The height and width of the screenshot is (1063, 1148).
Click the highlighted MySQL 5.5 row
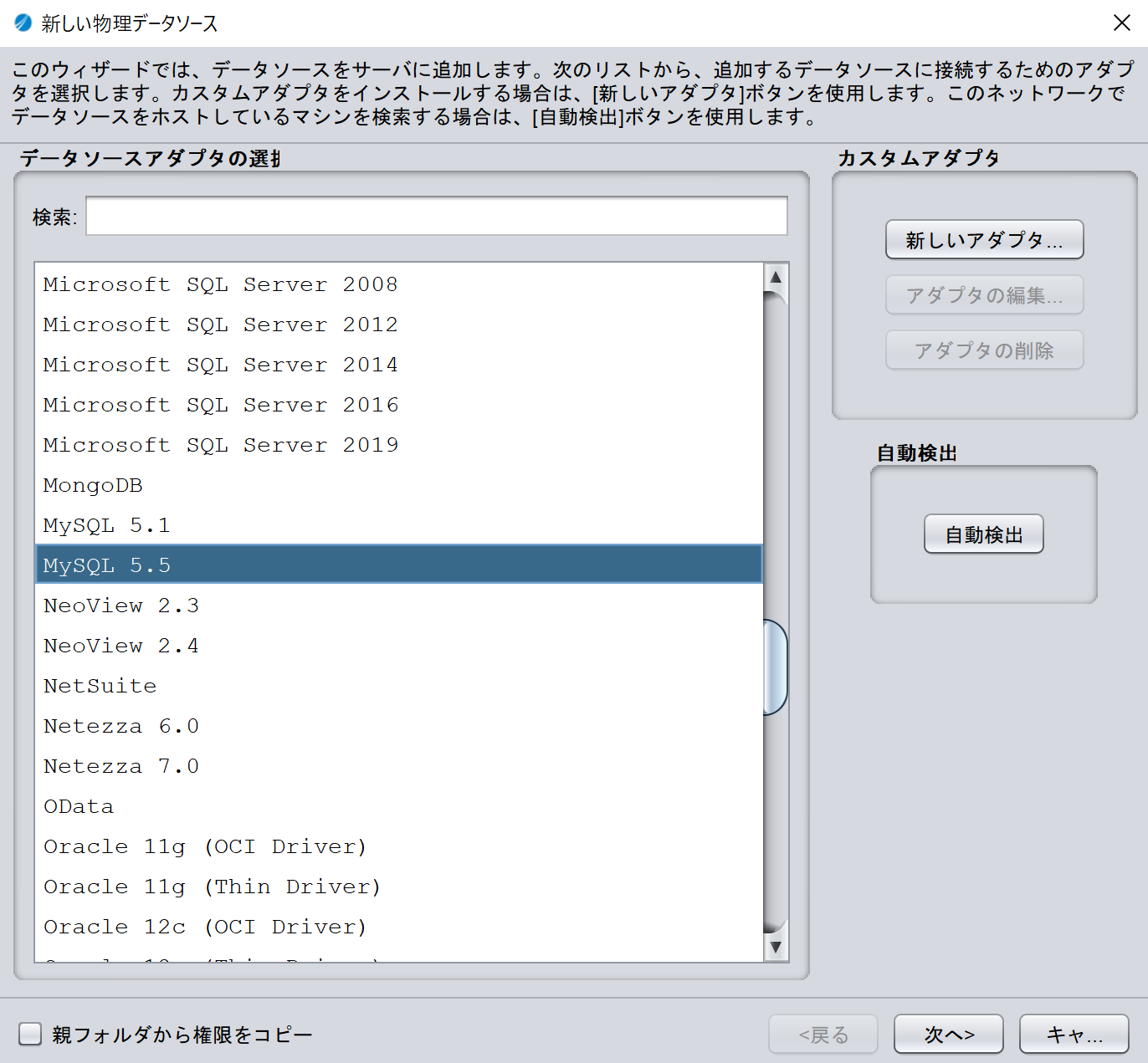click(x=399, y=565)
